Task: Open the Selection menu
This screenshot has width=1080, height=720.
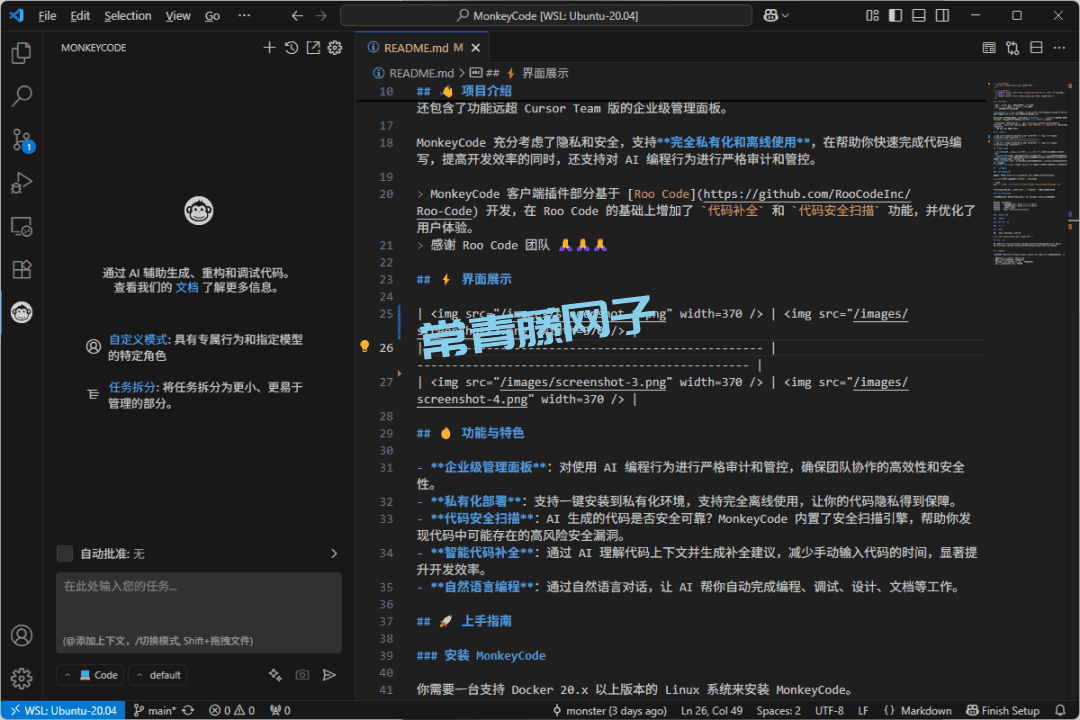Action: point(127,15)
